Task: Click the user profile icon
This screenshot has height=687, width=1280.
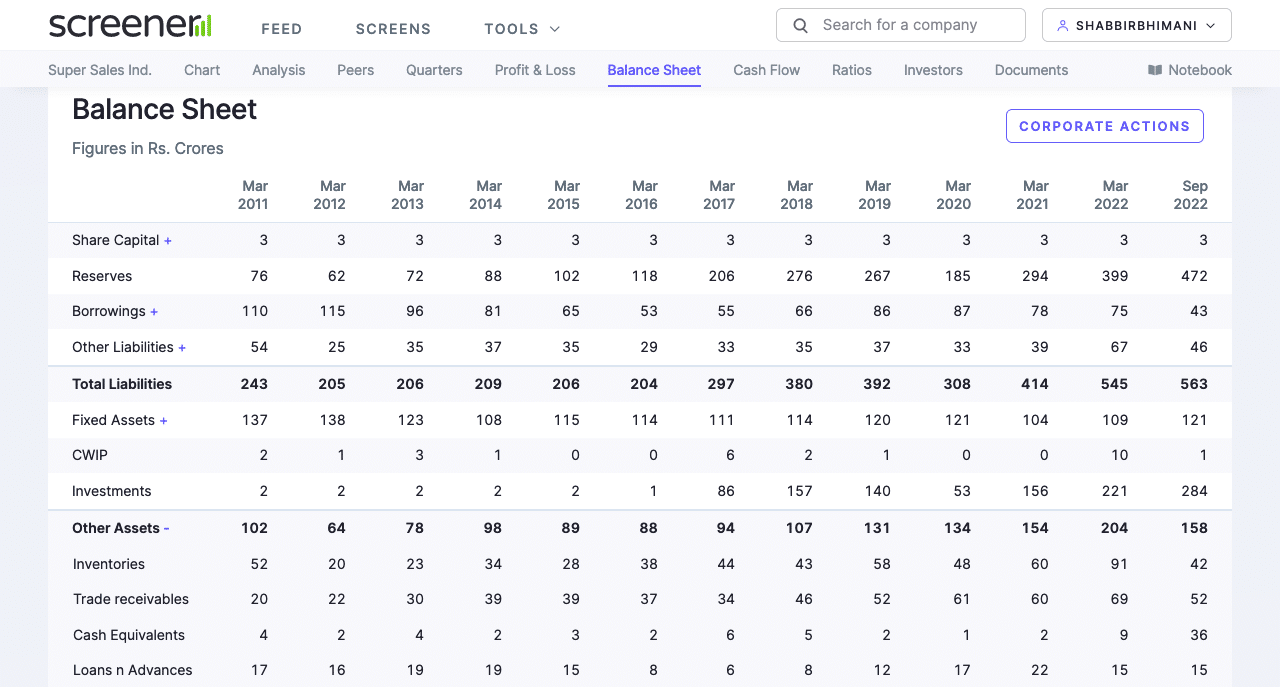Action: 1062,26
